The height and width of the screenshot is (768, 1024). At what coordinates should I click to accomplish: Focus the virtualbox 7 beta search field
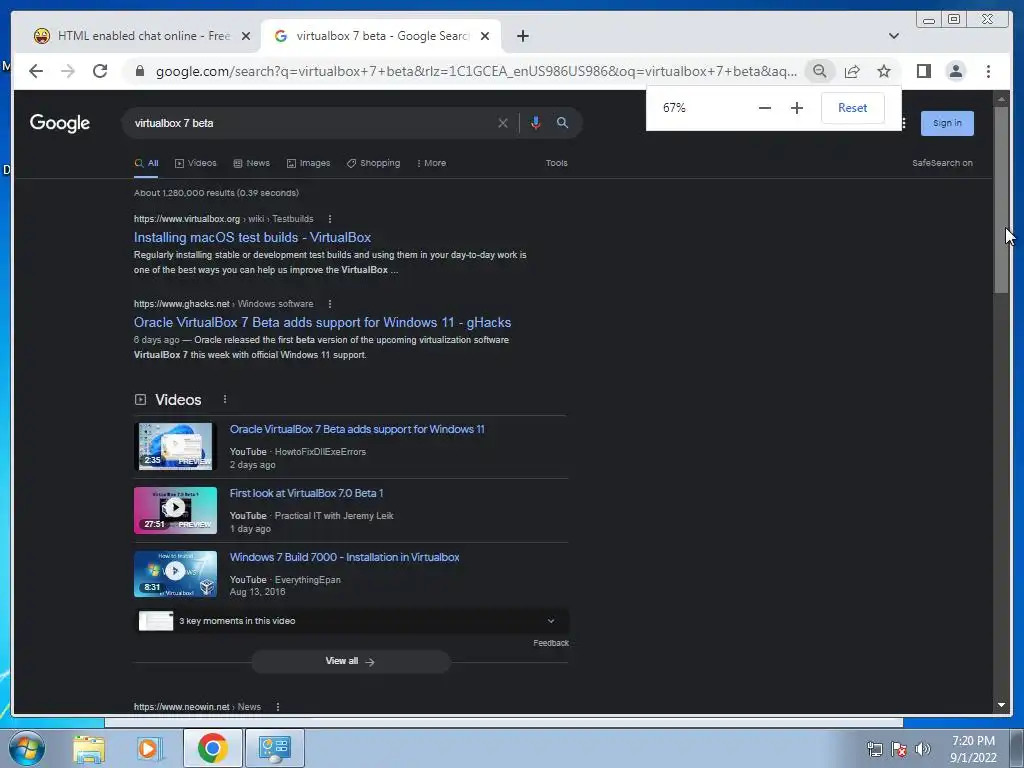pyautogui.click(x=310, y=123)
